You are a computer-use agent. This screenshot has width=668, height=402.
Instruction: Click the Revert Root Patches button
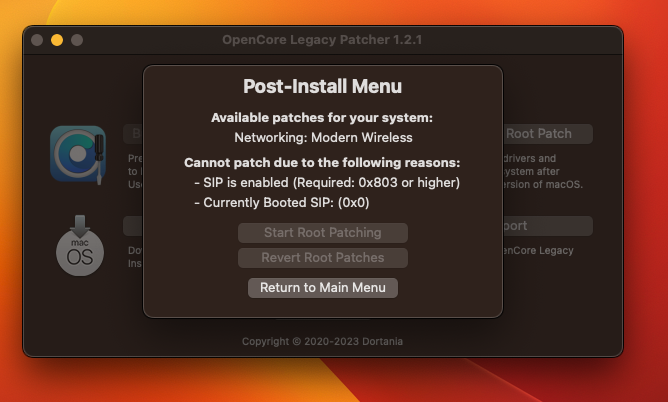(x=322, y=258)
